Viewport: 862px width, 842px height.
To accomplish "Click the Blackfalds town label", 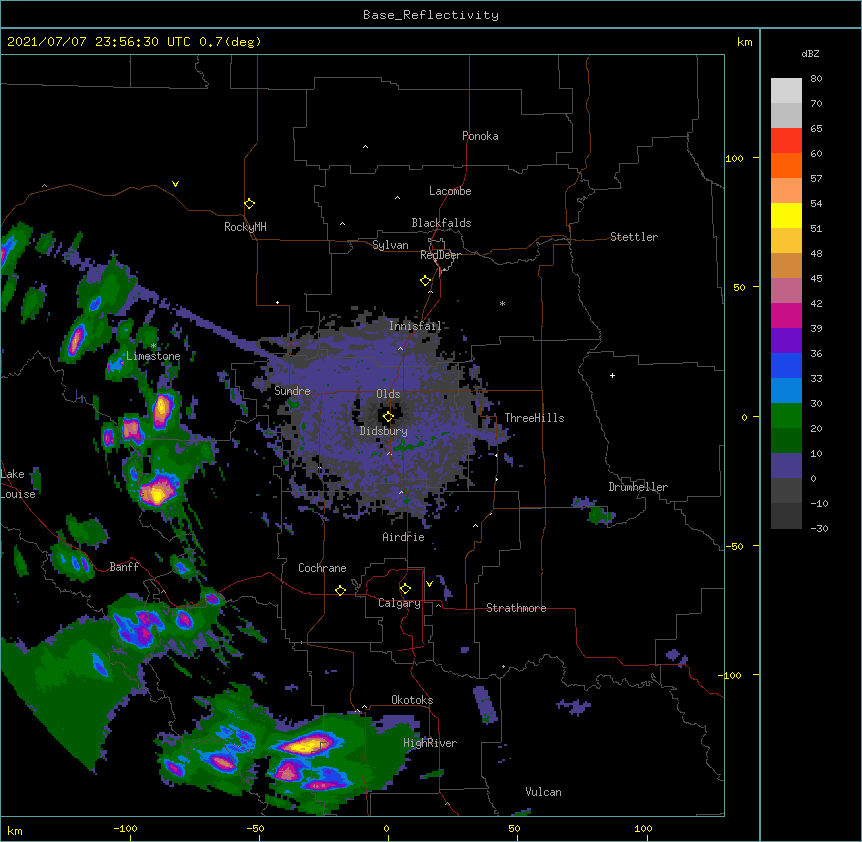I will [x=441, y=223].
